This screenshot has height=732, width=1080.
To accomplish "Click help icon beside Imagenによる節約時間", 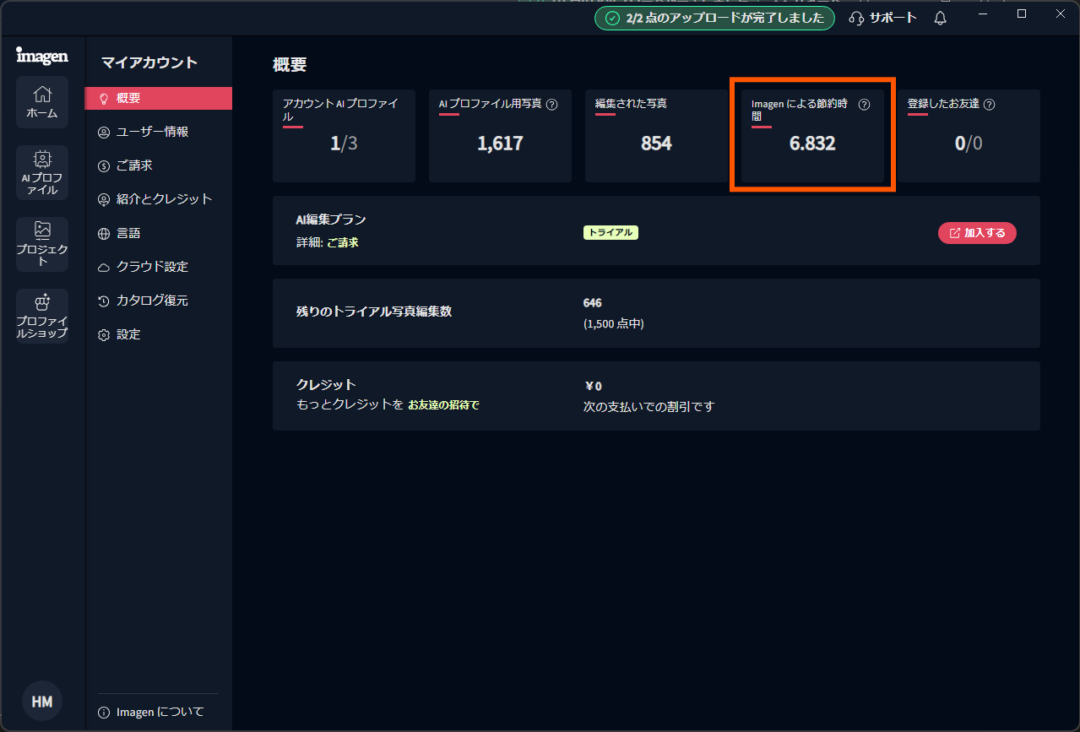I will (865, 104).
